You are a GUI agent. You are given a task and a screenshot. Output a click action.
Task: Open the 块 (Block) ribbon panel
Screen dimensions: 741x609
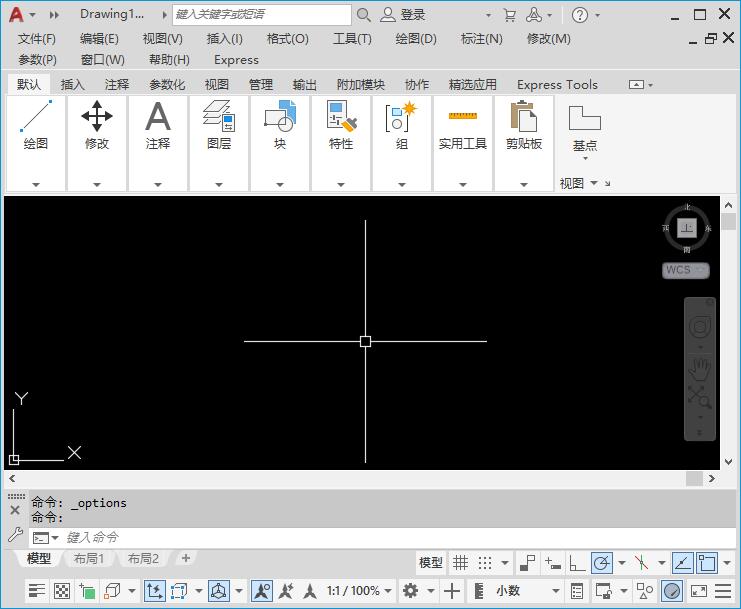280,125
